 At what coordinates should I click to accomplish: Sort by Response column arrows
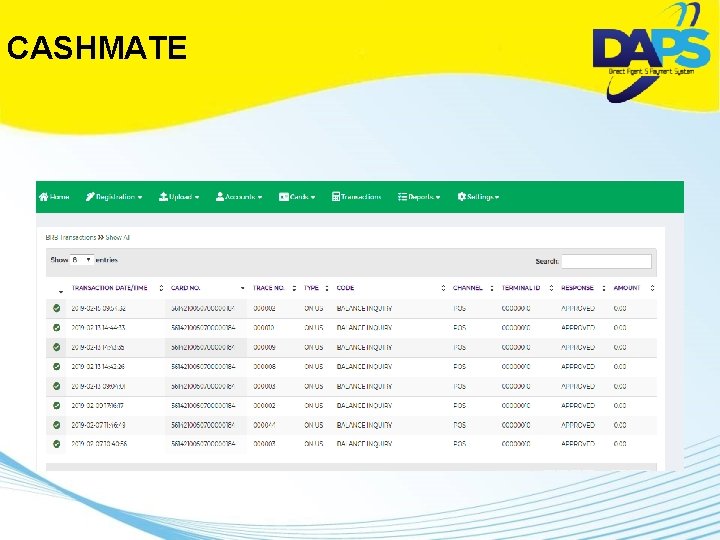tap(604, 288)
